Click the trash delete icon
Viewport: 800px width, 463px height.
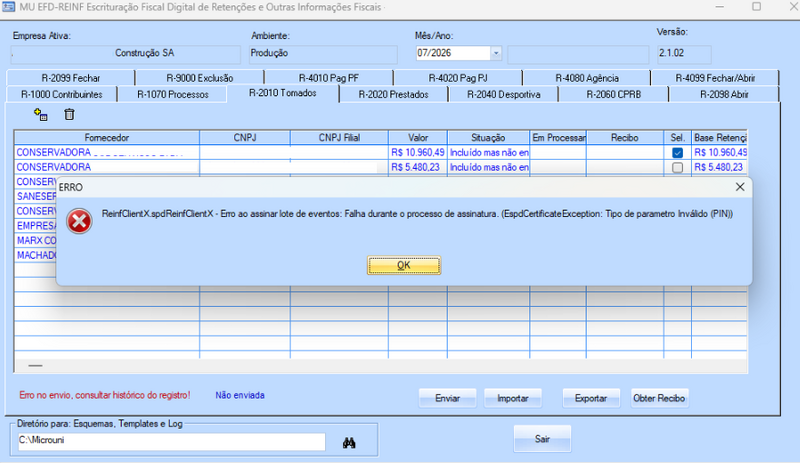(x=69, y=114)
